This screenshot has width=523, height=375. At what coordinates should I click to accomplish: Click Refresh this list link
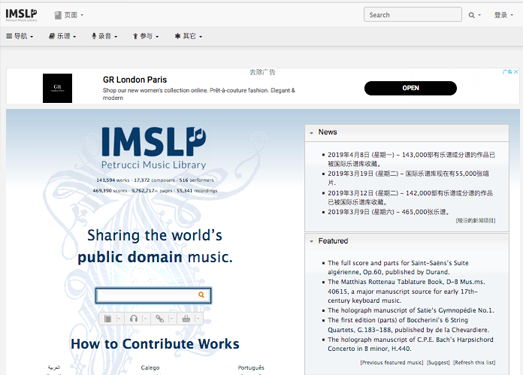(474, 362)
